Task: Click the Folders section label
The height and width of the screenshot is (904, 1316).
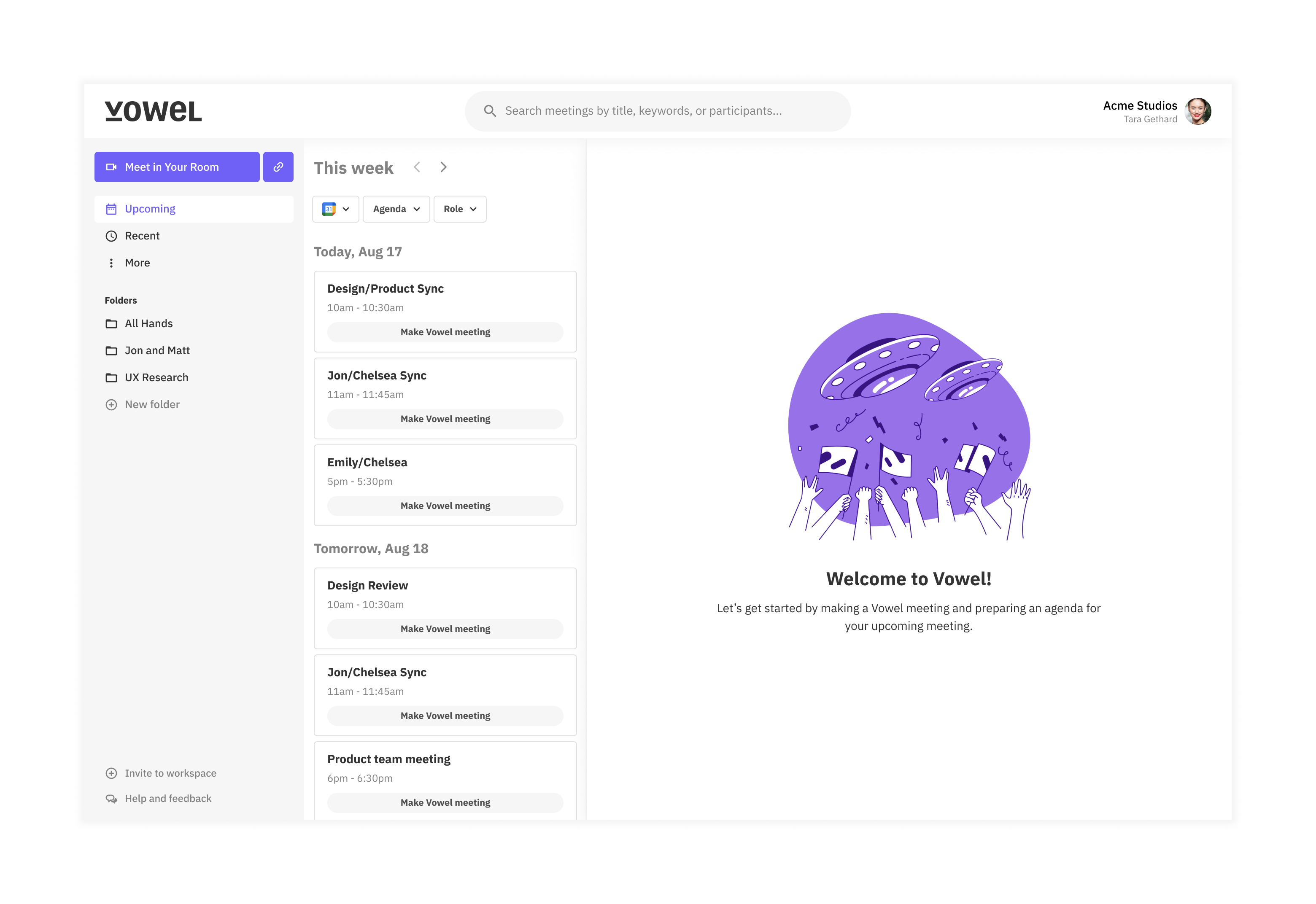Action: coord(121,300)
